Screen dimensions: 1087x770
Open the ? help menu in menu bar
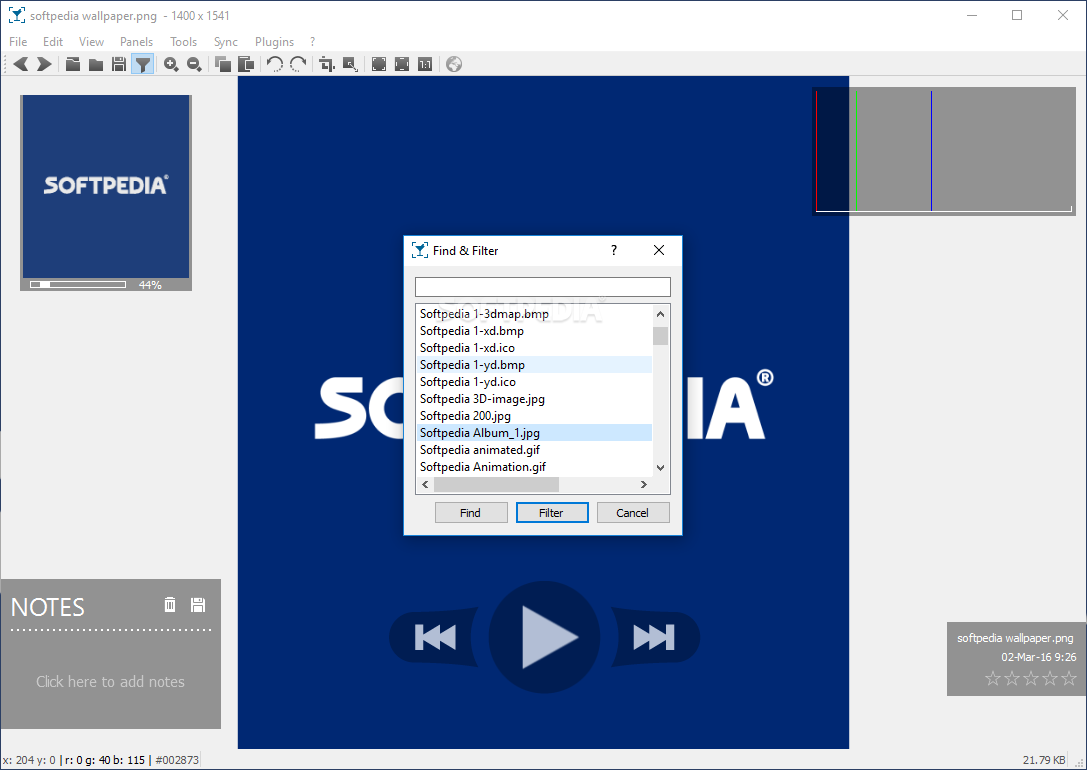[312, 42]
